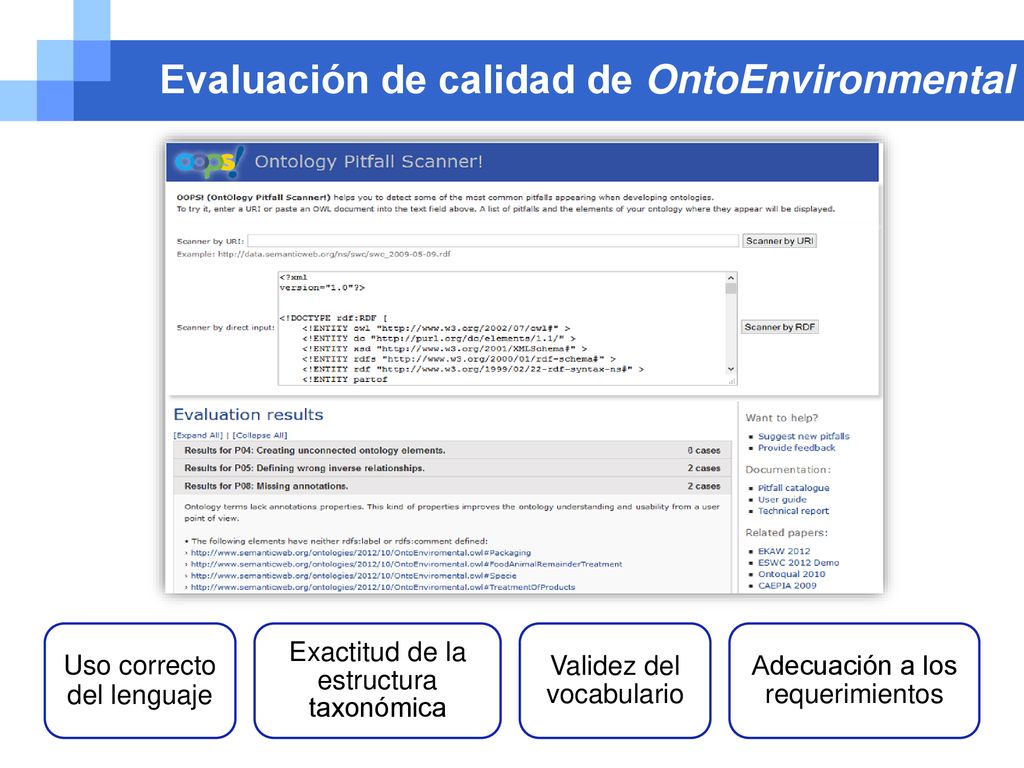Click the Expand All link
The image size is (1024, 768).
click(x=198, y=436)
